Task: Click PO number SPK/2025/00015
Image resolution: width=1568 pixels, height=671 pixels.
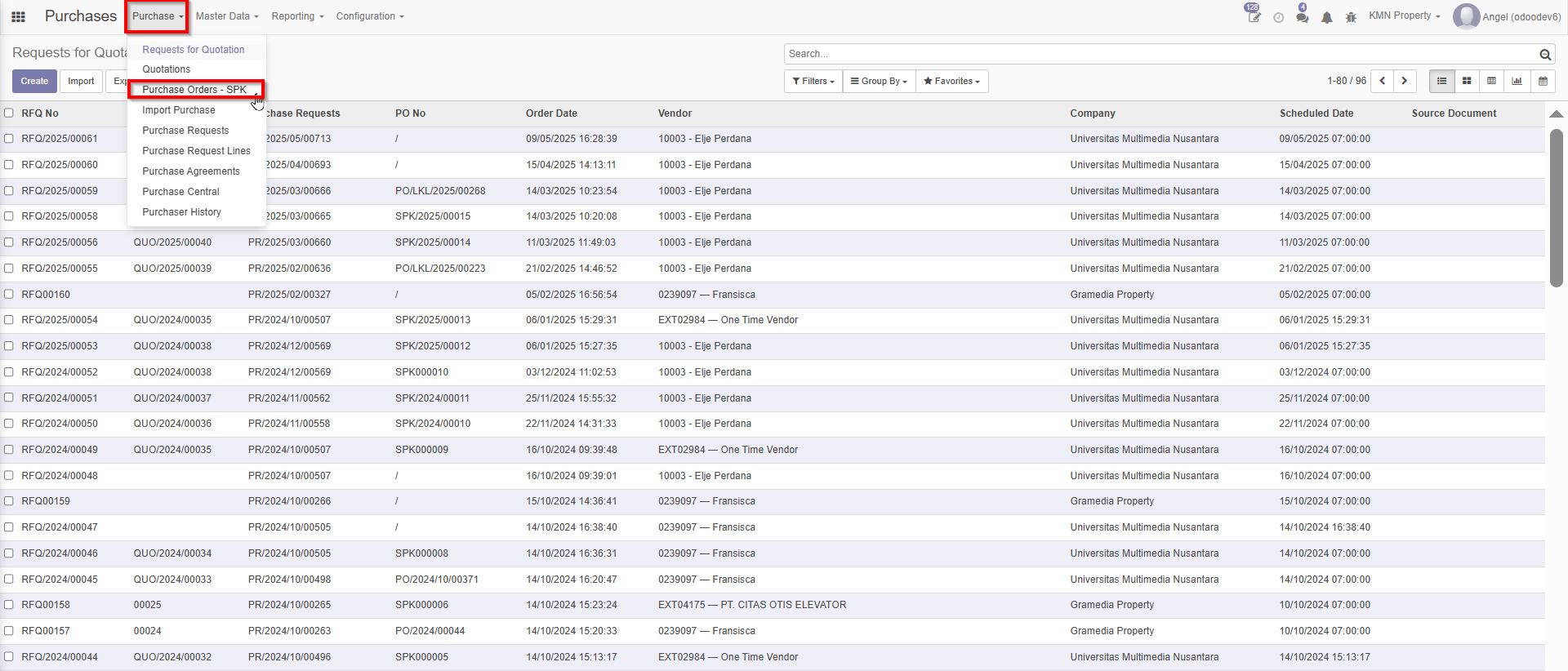Action: (x=433, y=216)
